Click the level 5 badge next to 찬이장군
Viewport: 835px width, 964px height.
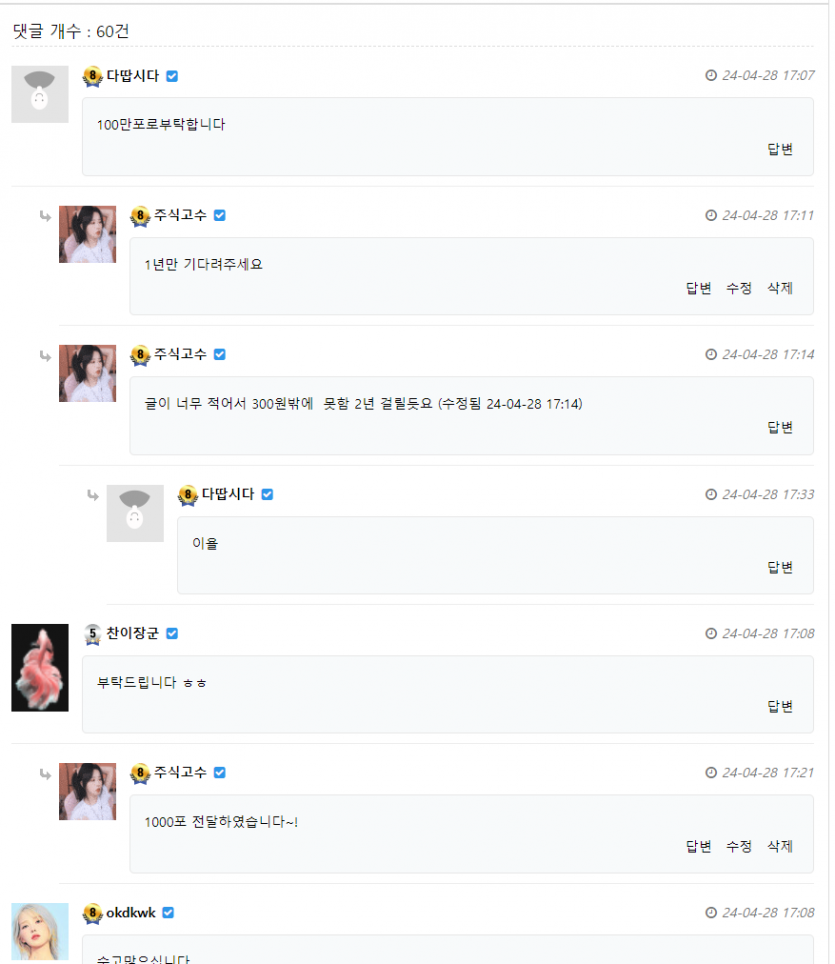(x=92, y=633)
